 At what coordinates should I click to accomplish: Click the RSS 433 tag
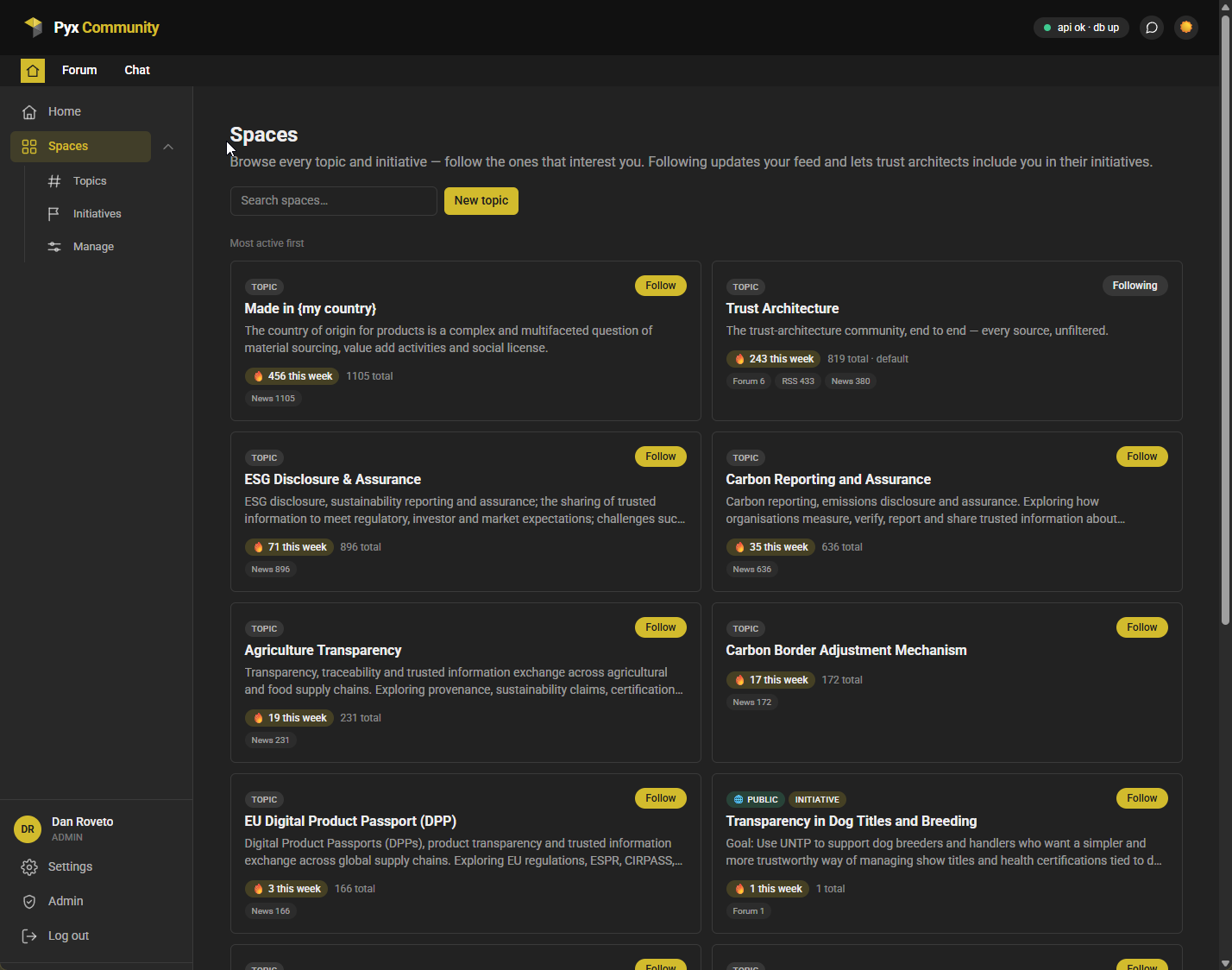click(798, 381)
